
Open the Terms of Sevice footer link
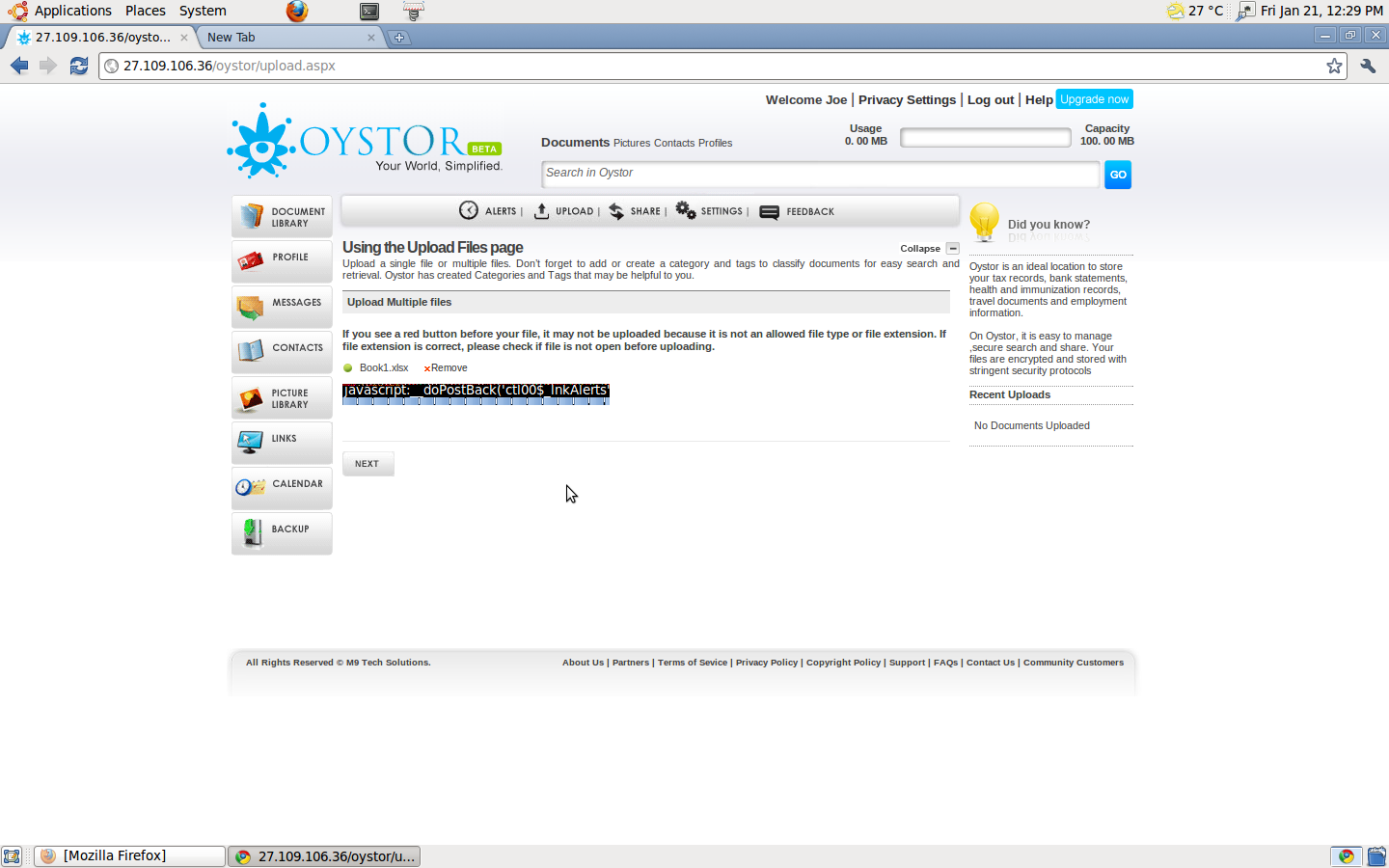point(693,663)
